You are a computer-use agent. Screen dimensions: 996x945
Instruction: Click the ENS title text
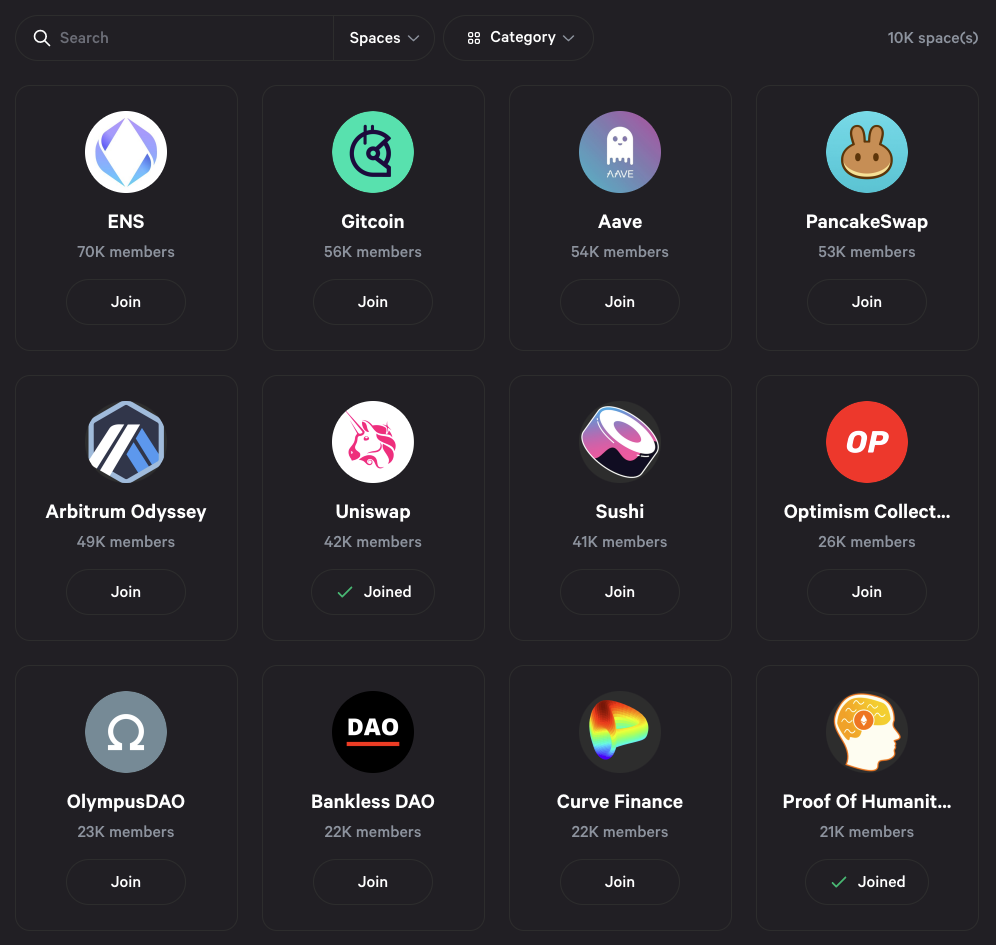coord(126,222)
